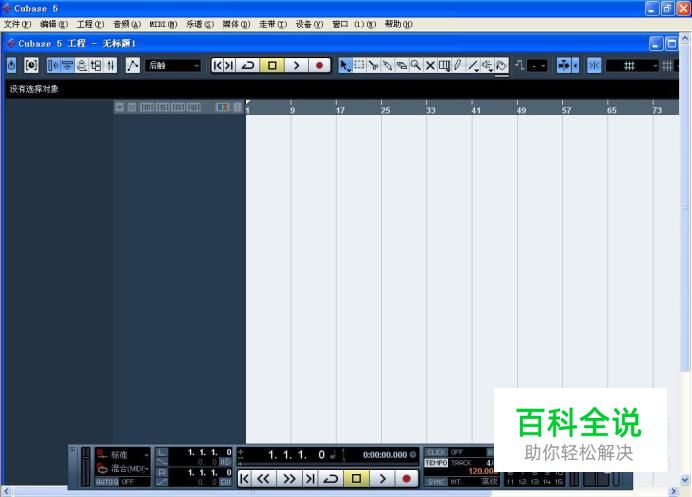The image size is (692, 497).
Task: Select the Range Selection tool
Action: (x=359, y=65)
